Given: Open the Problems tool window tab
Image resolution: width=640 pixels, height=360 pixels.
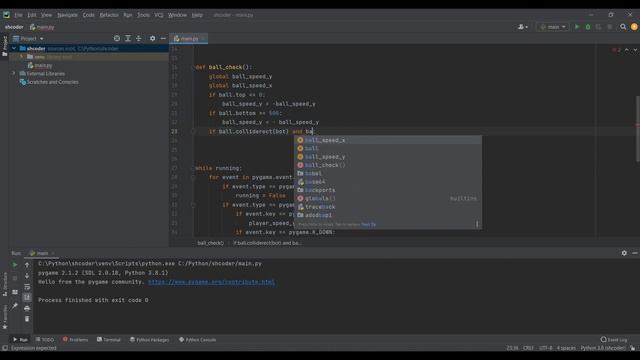Looking at the screenshot, I should coord(76,340).
